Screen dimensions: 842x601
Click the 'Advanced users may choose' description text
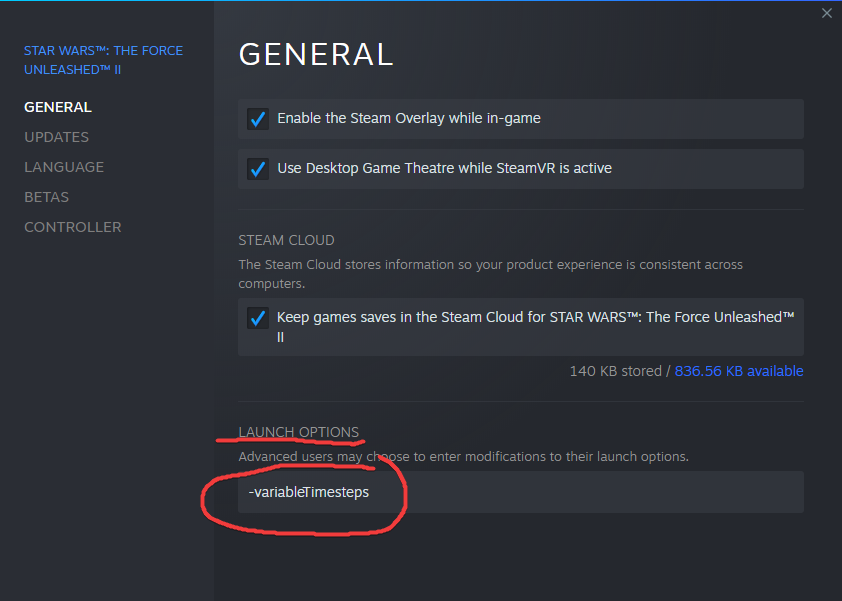[x=463, y=456]
